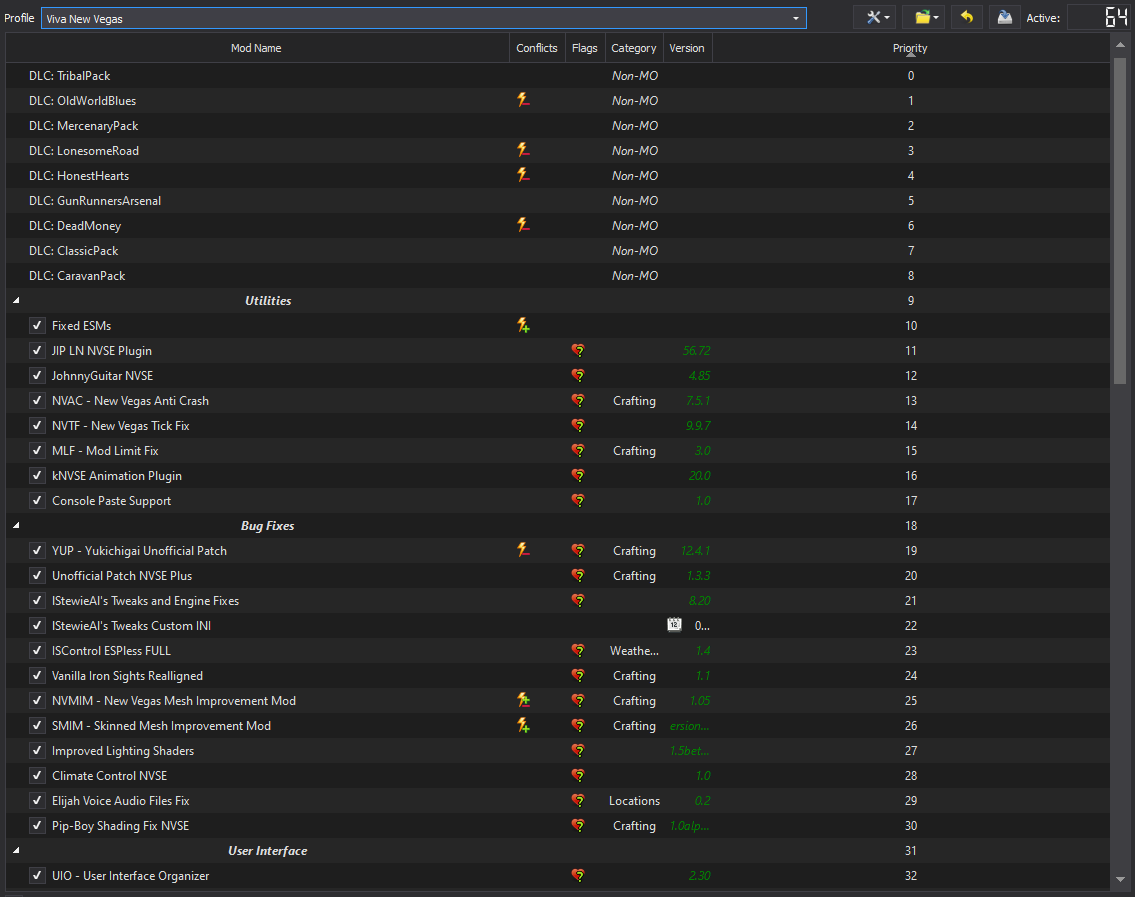This screenshot has height=897, width=1135.
Task: Uncheck the JohnnyGuitar NVSE mod checkbox
Action: [x=38, y=376]
